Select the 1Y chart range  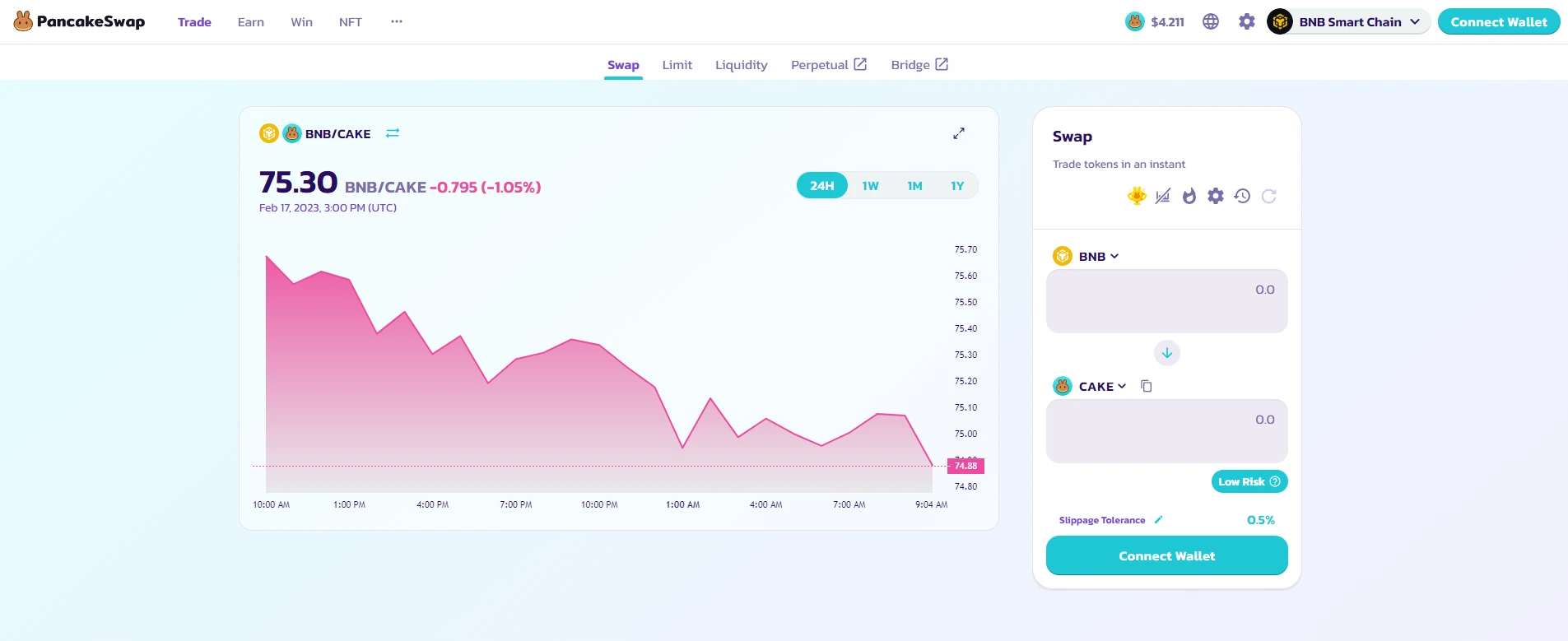pos(957,186)
